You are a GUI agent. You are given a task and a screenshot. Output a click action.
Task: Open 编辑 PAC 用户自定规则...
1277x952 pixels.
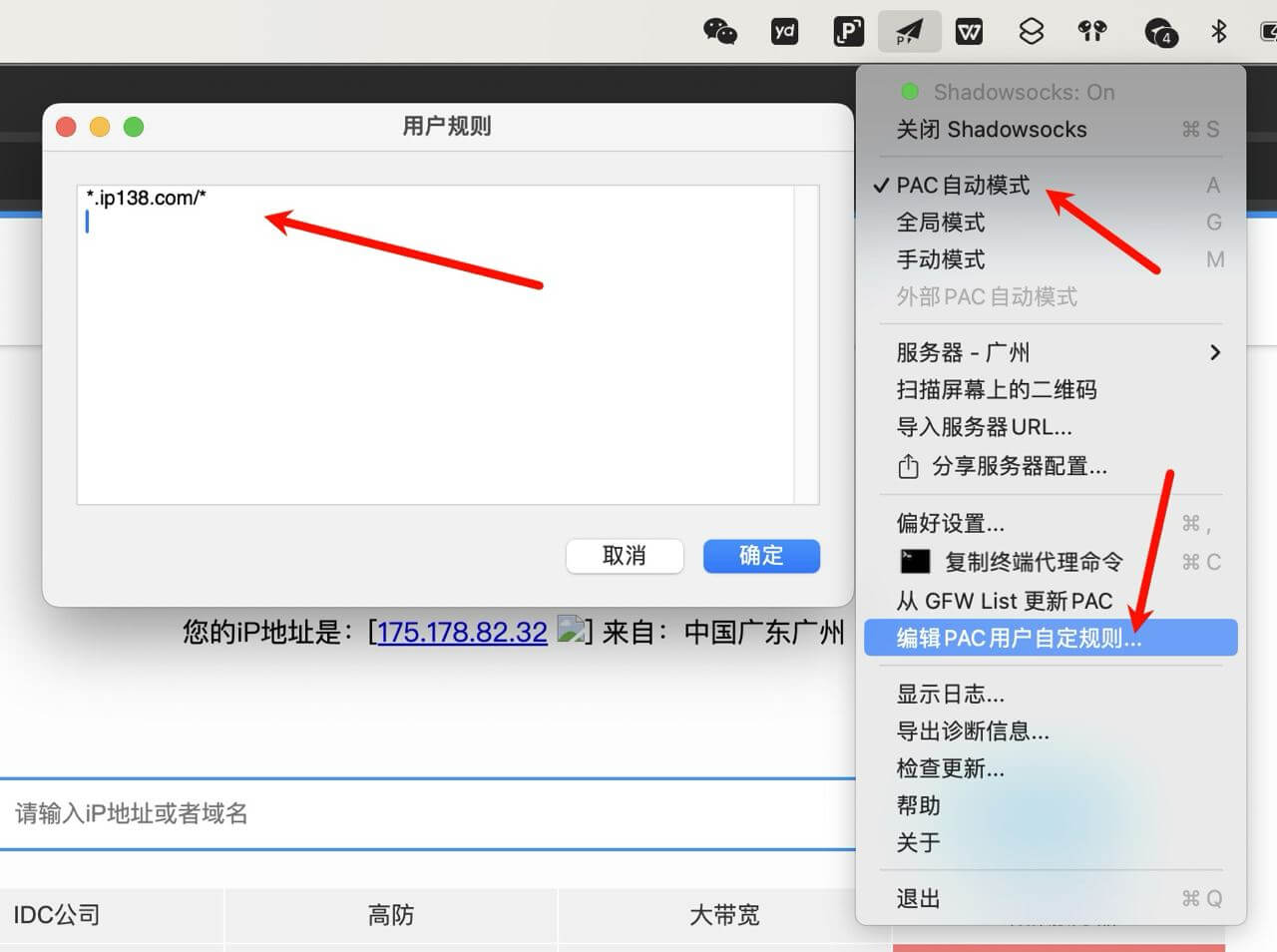(x=1051, y=638)
